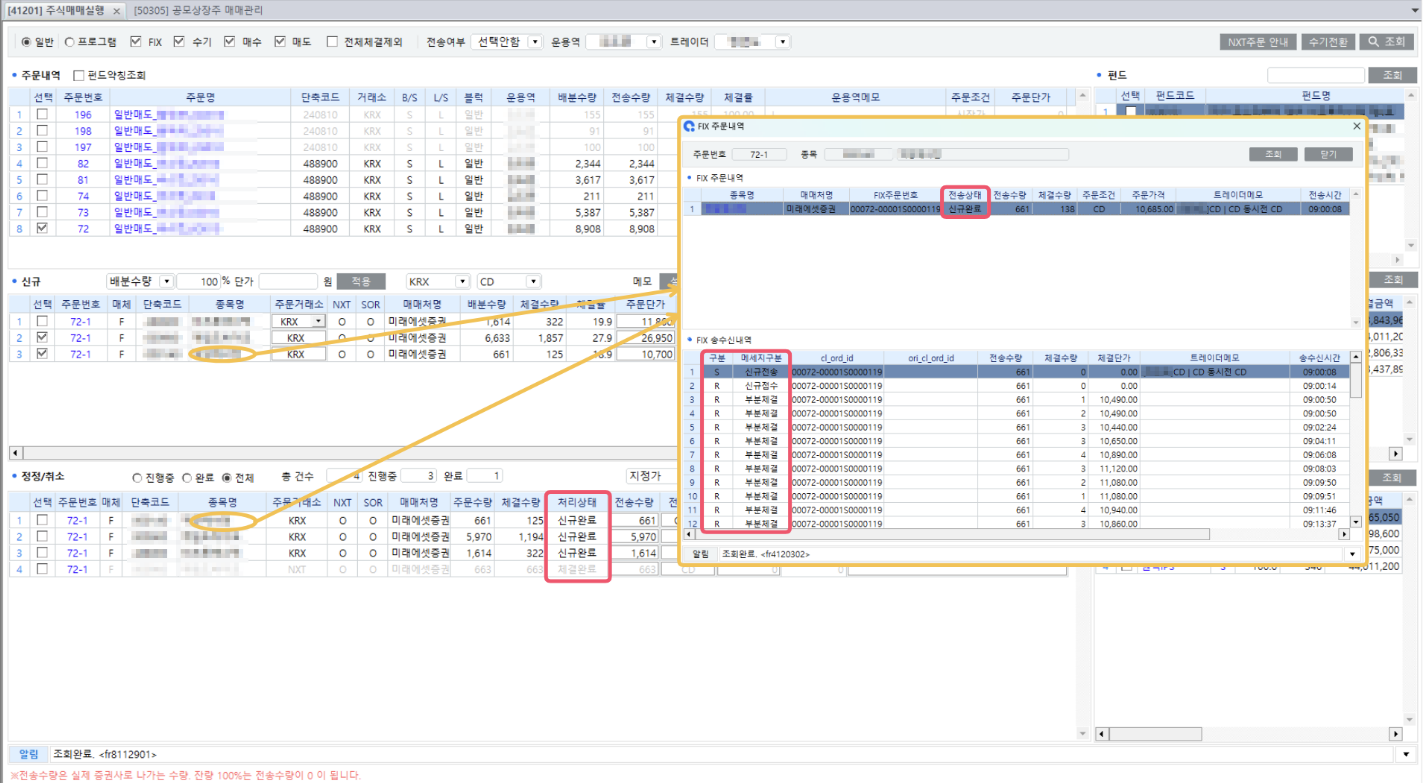Select the 신규접수 message row
Viewport: 1423px width, 783px height.
1017,385
